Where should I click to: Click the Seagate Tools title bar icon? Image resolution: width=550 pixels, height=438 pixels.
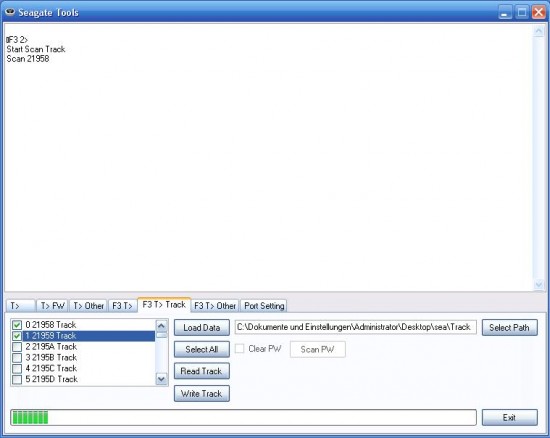10,12
